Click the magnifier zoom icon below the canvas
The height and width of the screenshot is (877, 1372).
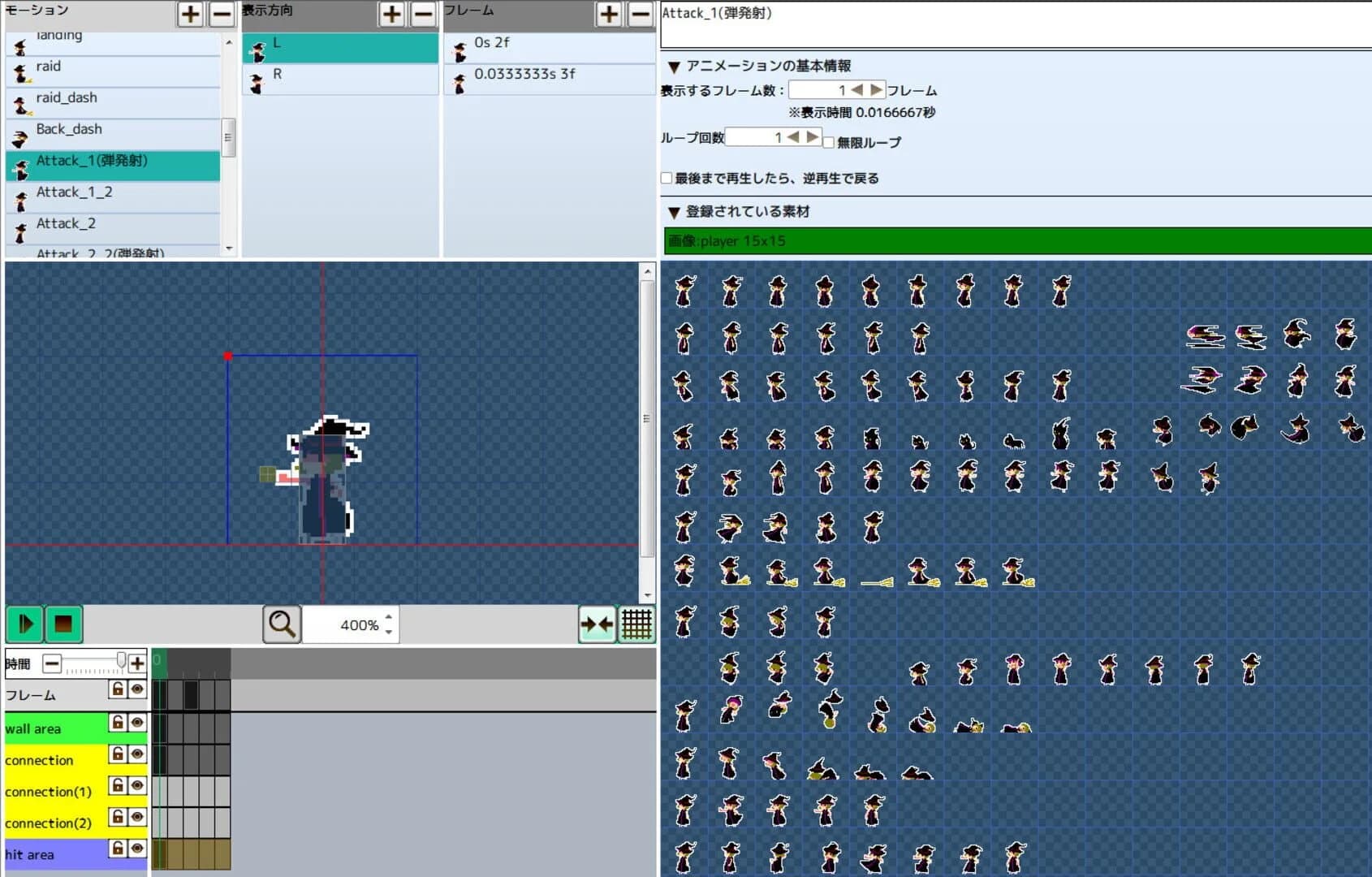pos(281,624)
